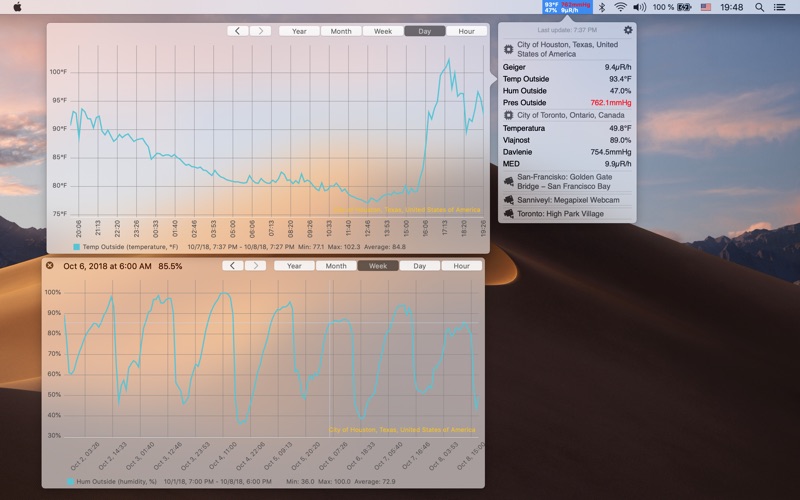Open the settings gear in weather popup
The height and width of the screenshot is (500, 800).
tap(628, 30)
